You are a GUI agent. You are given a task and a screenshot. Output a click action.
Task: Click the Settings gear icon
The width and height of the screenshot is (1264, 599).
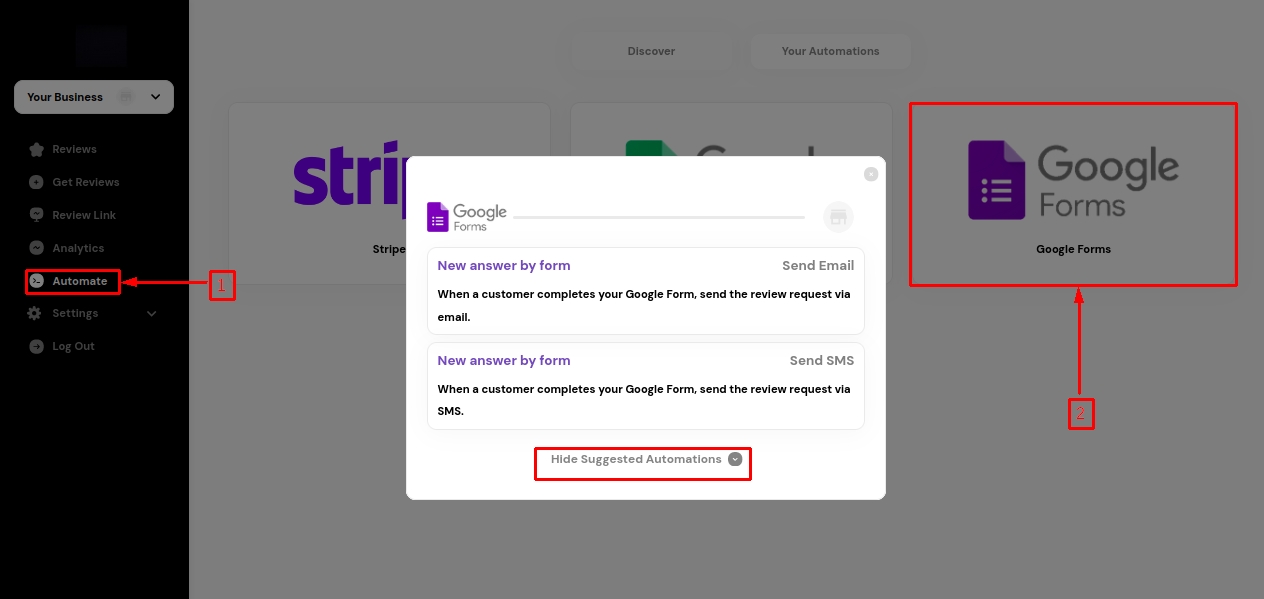point(36,313)
